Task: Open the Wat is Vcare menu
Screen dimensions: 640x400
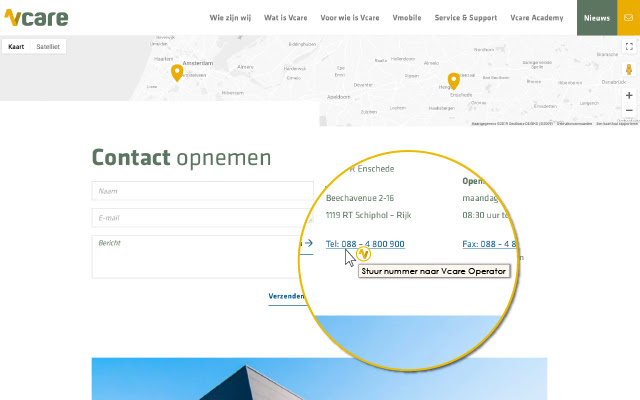Action: pyautogui.click(x=286, y=18)
